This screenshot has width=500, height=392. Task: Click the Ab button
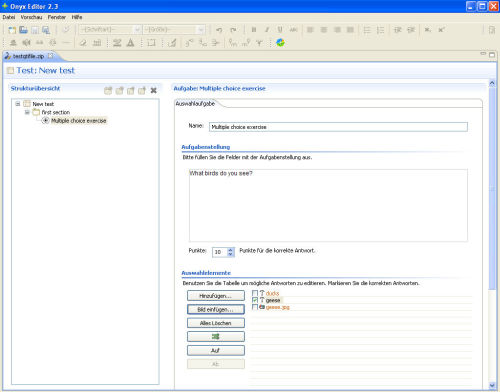pyautogui.click(x=216, y=364)
